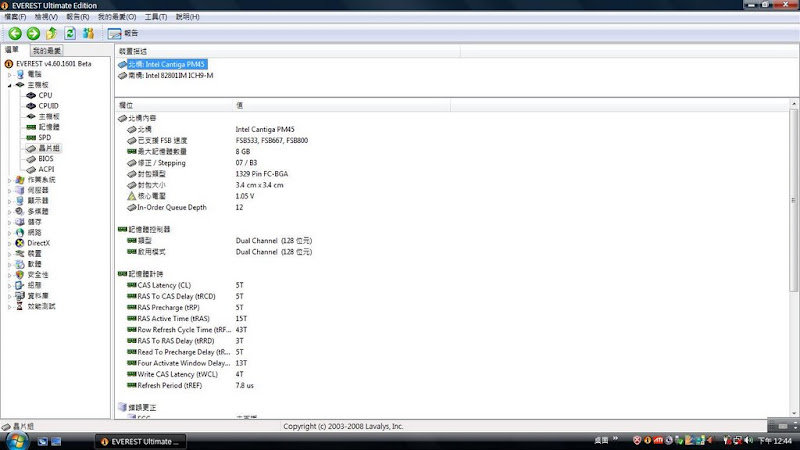Expand the 伺服器 tree node

point(9,190)
